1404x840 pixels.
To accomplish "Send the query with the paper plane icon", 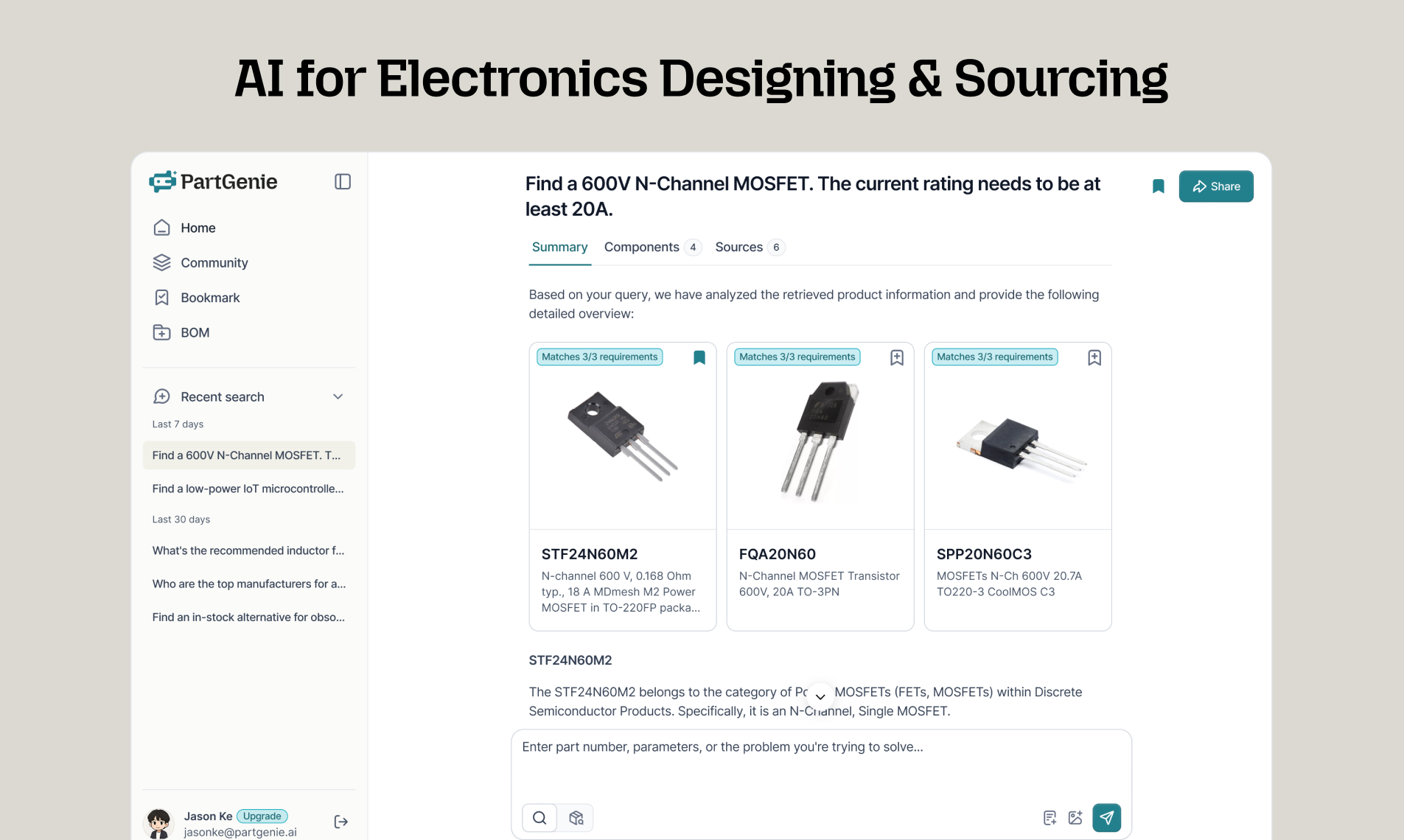I will point(1106,817).
